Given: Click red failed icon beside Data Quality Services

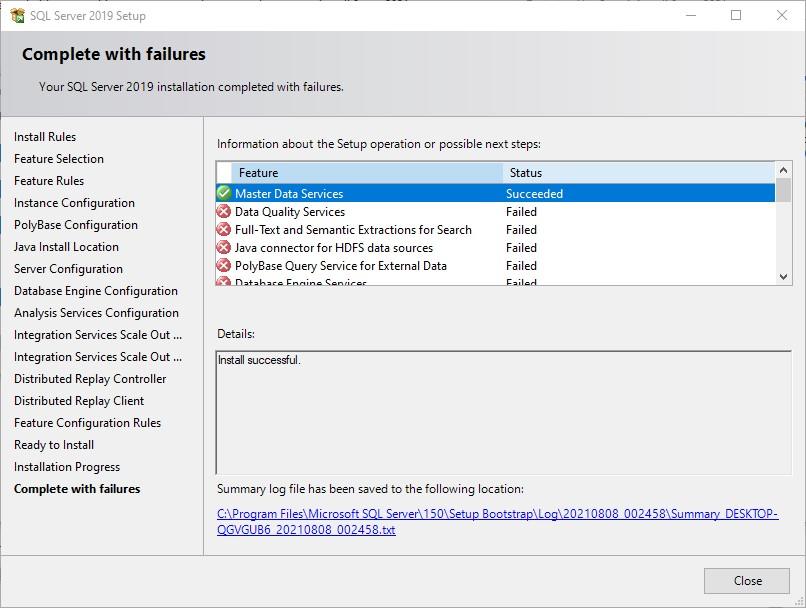Looking at the screenshot, I should [224, 211].
